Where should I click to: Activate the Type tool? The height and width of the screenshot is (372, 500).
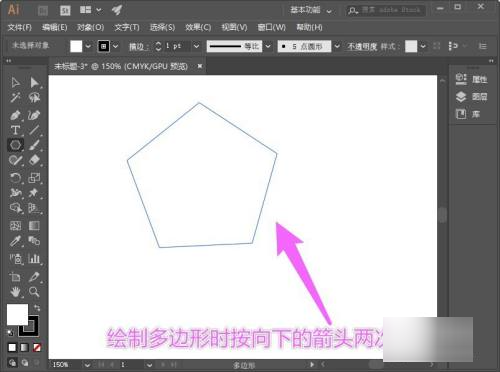15,130
